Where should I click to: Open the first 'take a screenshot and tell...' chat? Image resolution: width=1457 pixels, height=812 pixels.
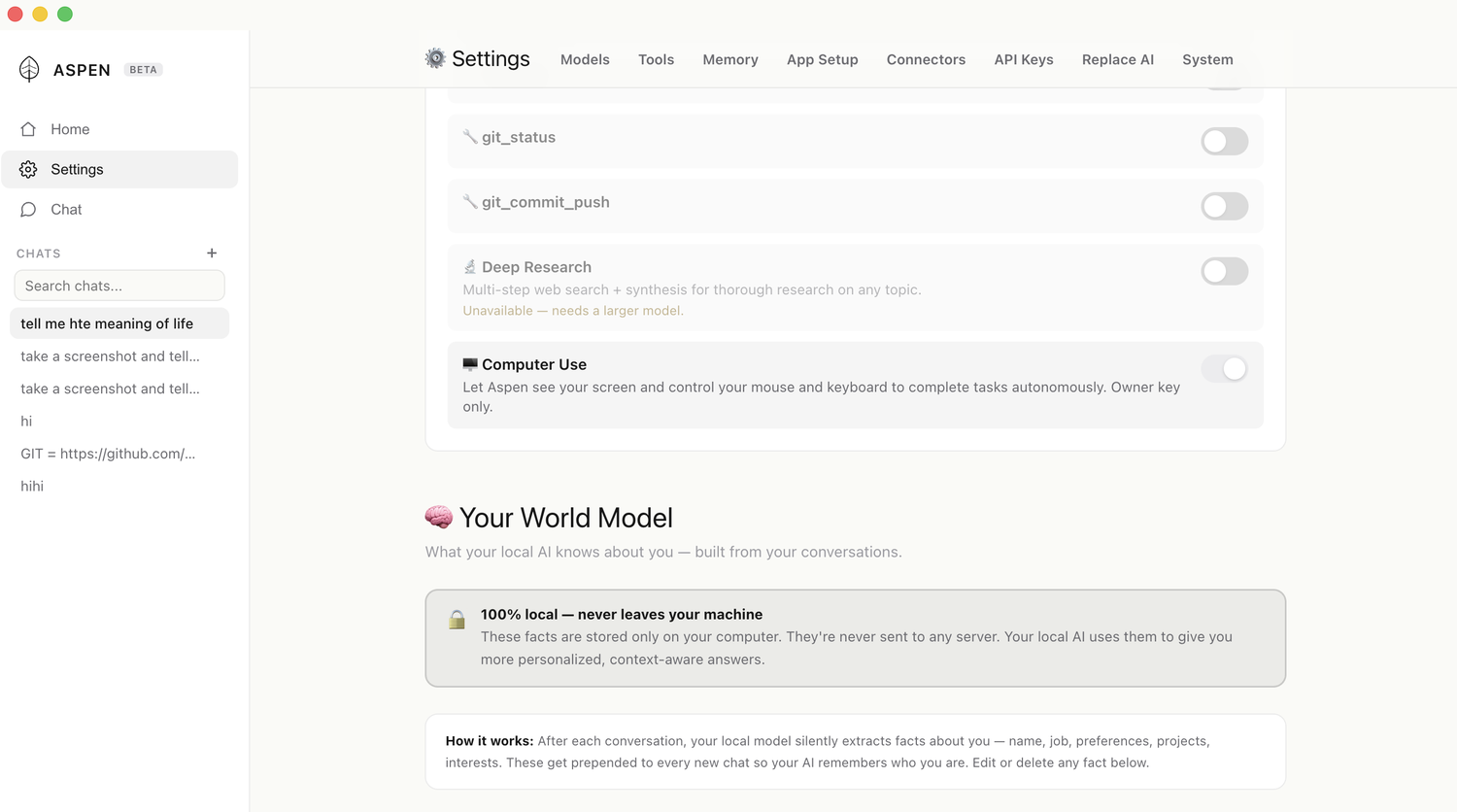pos(119,356)
